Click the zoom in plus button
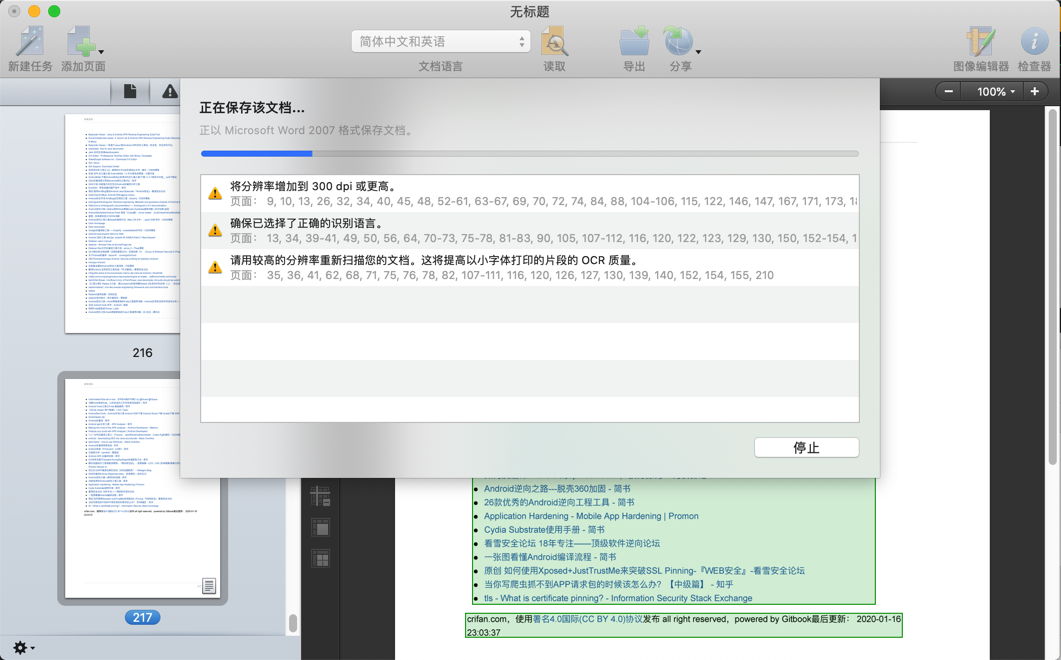This screenshot has height=660, width=1061. 1035,91
